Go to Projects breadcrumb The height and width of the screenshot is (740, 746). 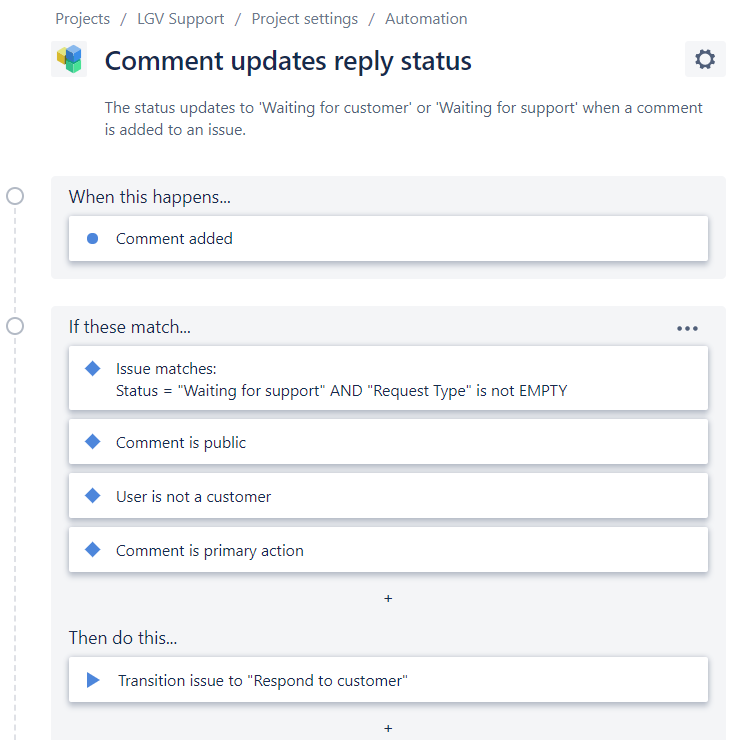coord(83,19)
